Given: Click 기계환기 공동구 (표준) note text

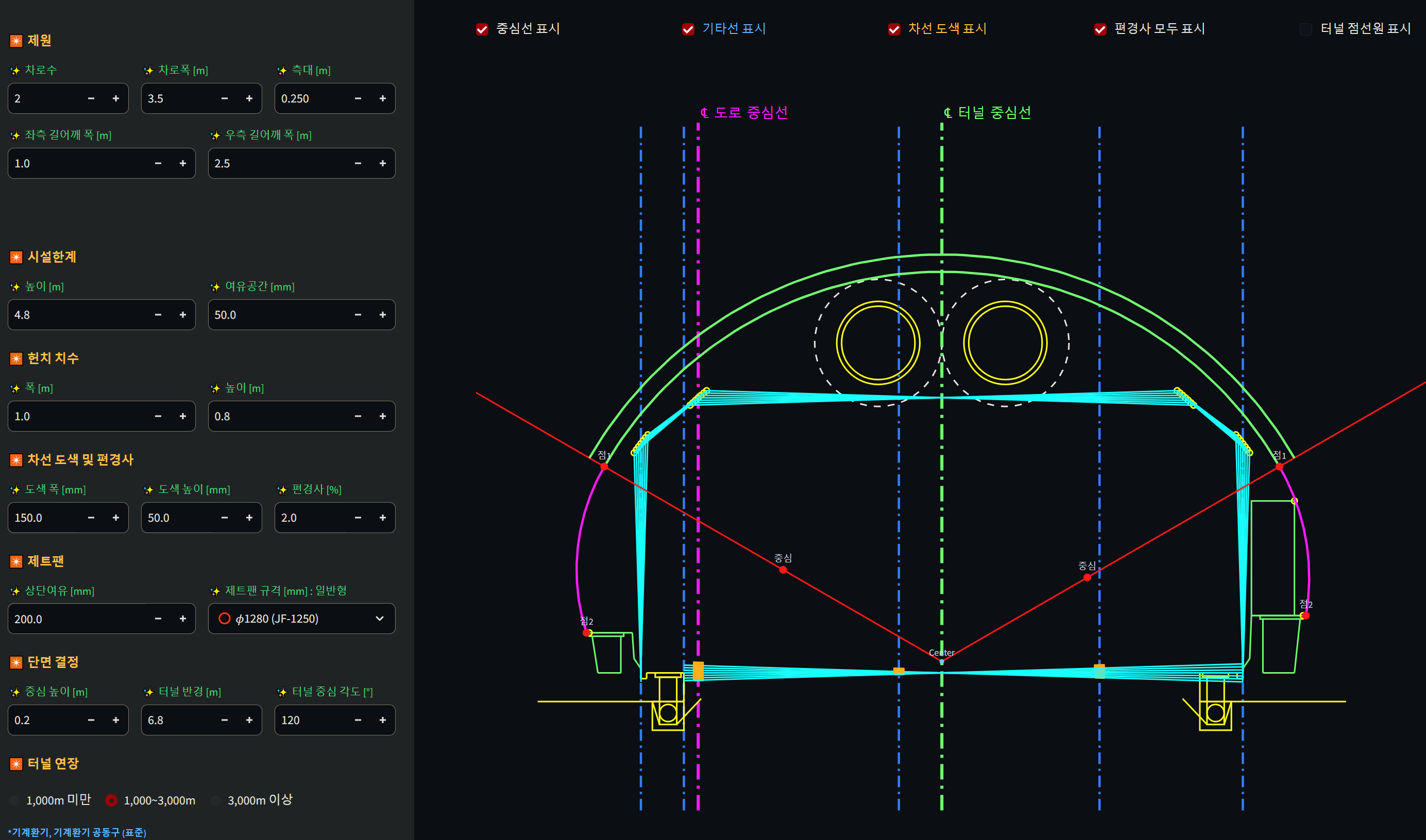Looking at the screenshot, I should (x=78, y=832).
